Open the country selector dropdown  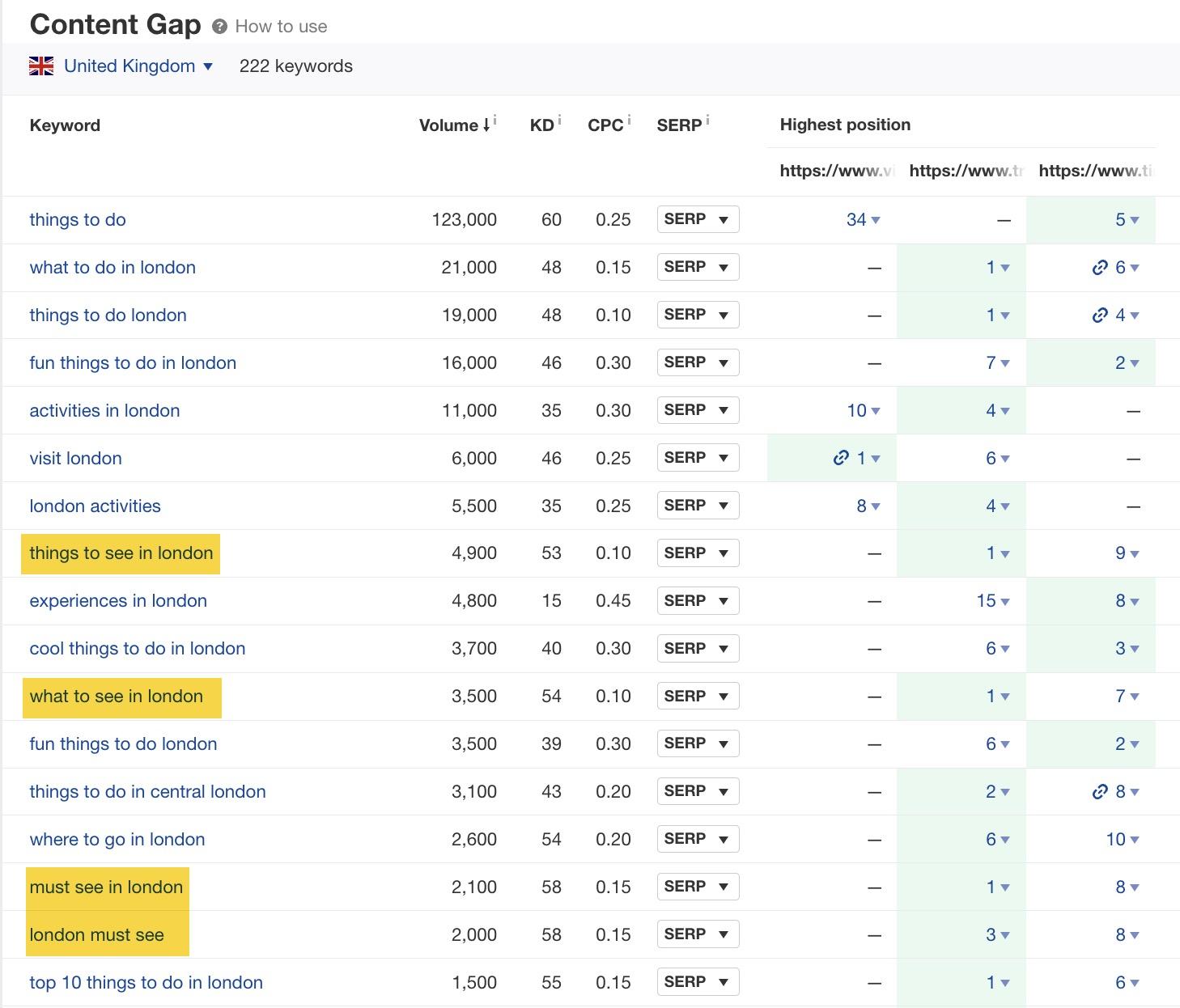(x=208, y=66)
